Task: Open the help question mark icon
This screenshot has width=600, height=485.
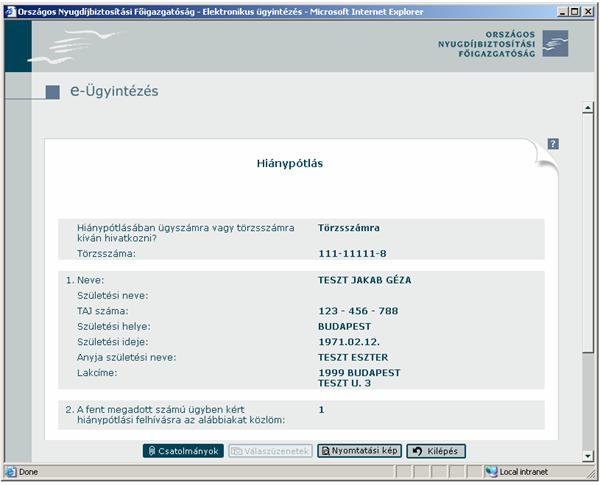Action: [553, 144]
